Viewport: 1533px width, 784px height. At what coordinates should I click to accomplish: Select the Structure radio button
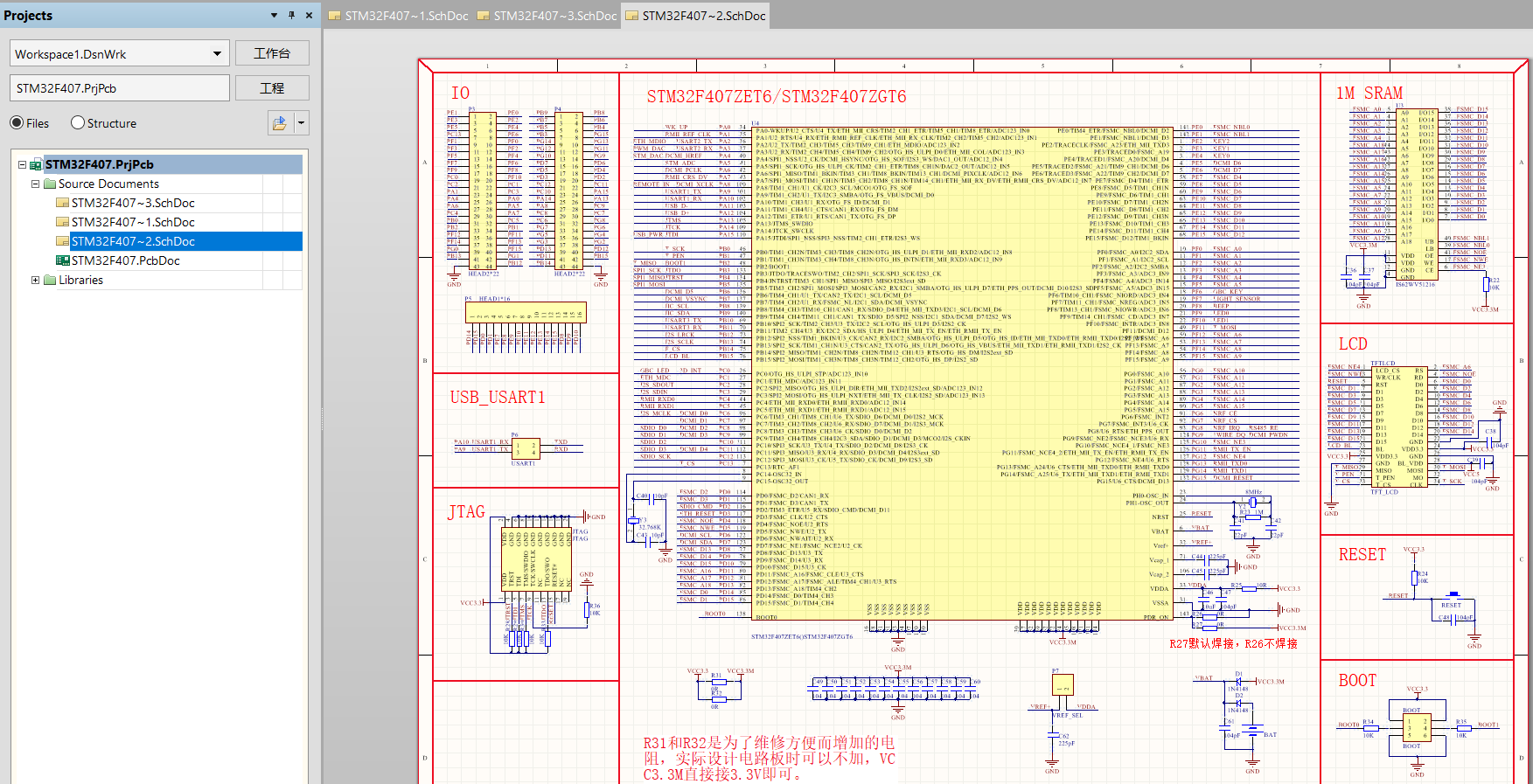[x=78, y=123]
